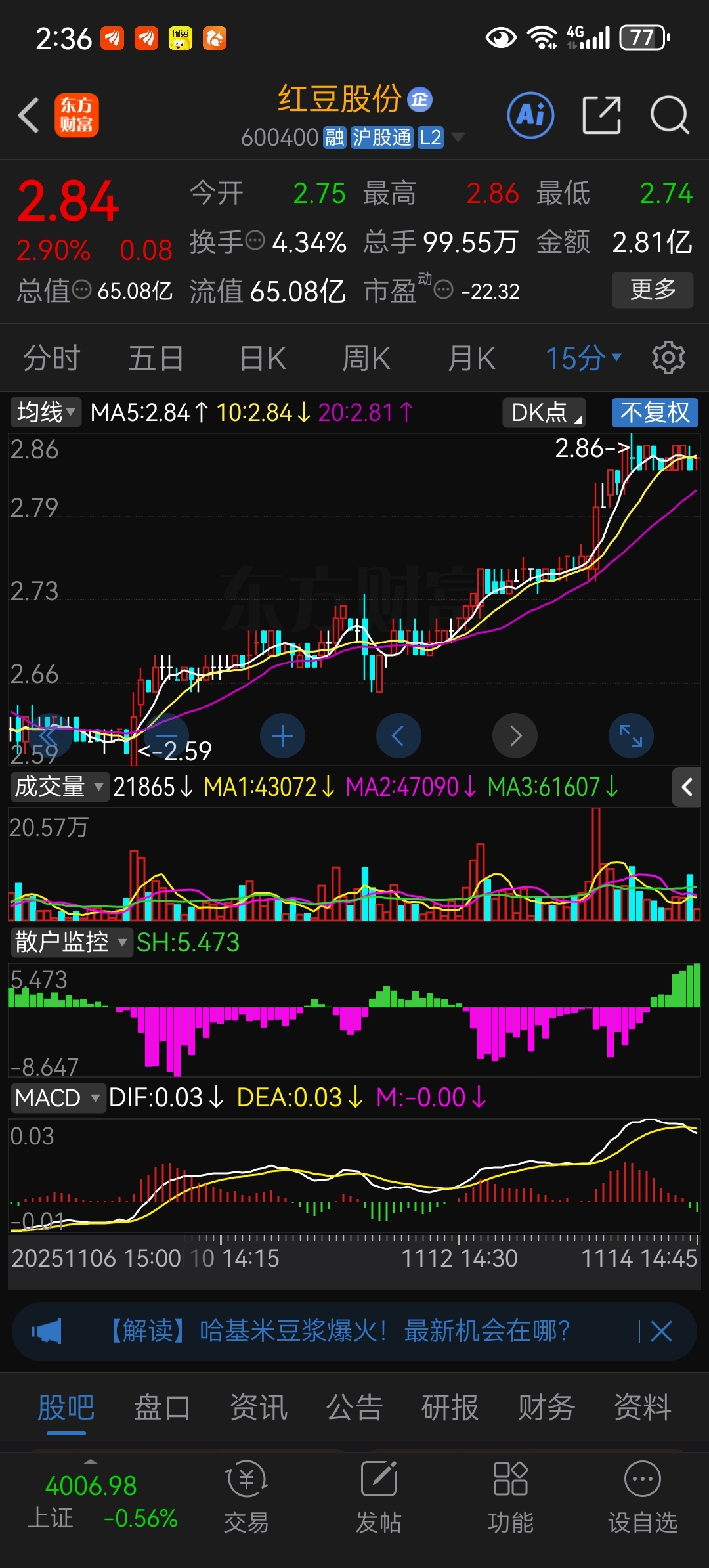
Task: Tap SH:5.473 indicator value
Action: (188, 943)
